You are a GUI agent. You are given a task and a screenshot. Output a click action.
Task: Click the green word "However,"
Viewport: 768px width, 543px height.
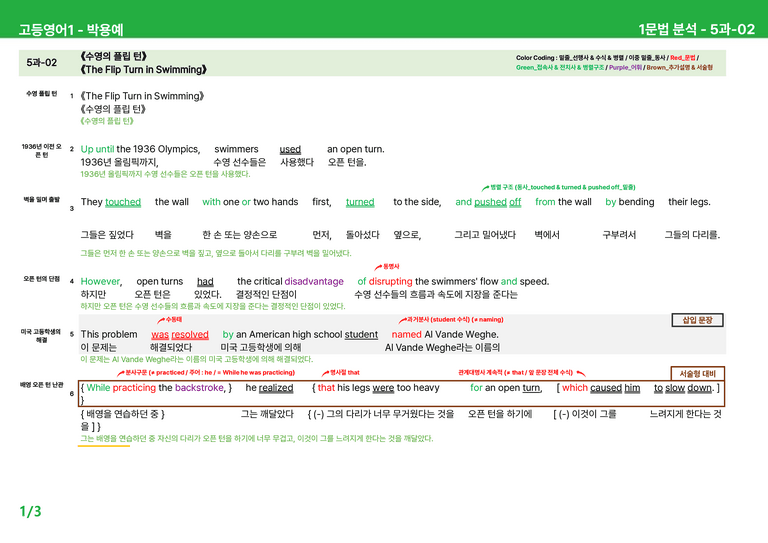101,282
